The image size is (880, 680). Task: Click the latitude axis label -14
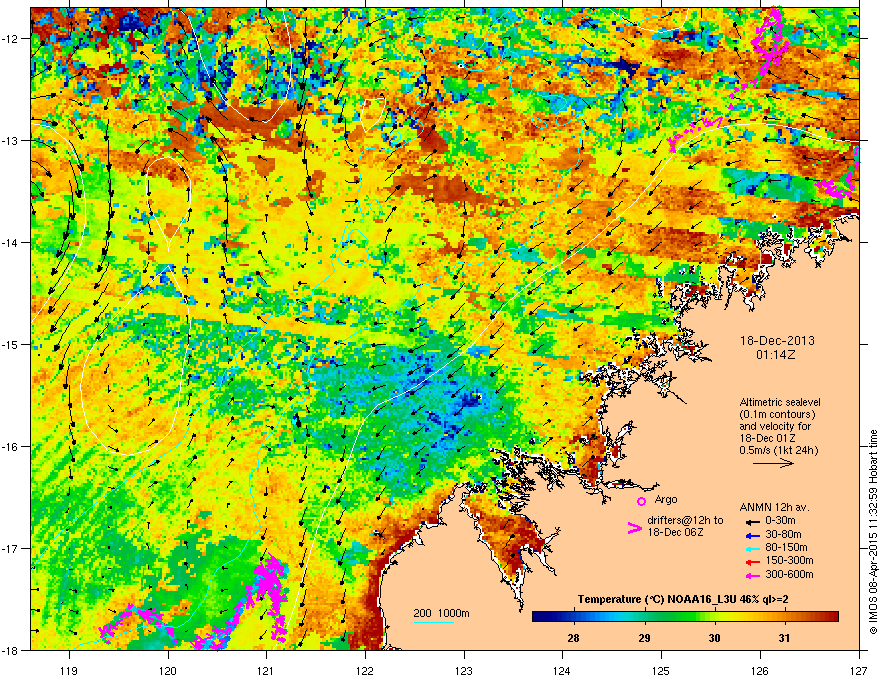click(11, 242)
